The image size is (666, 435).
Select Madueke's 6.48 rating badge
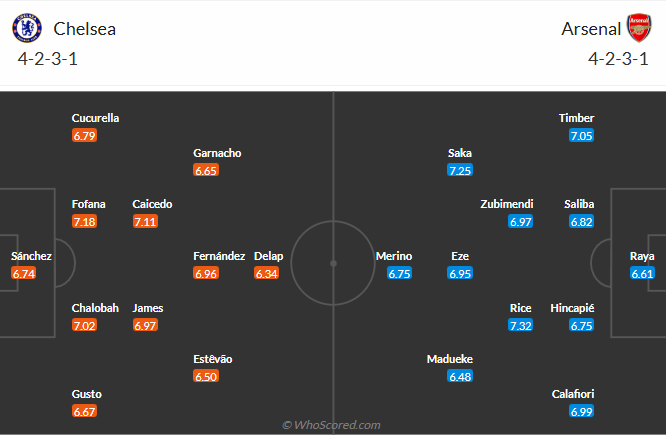pos(460,376)
